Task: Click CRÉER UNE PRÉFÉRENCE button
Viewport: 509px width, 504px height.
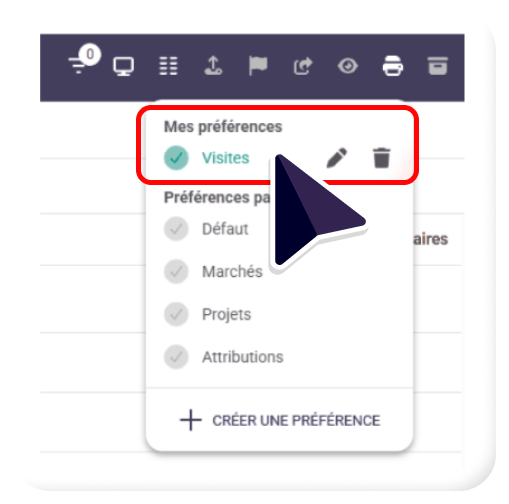Action: point(279,420)
